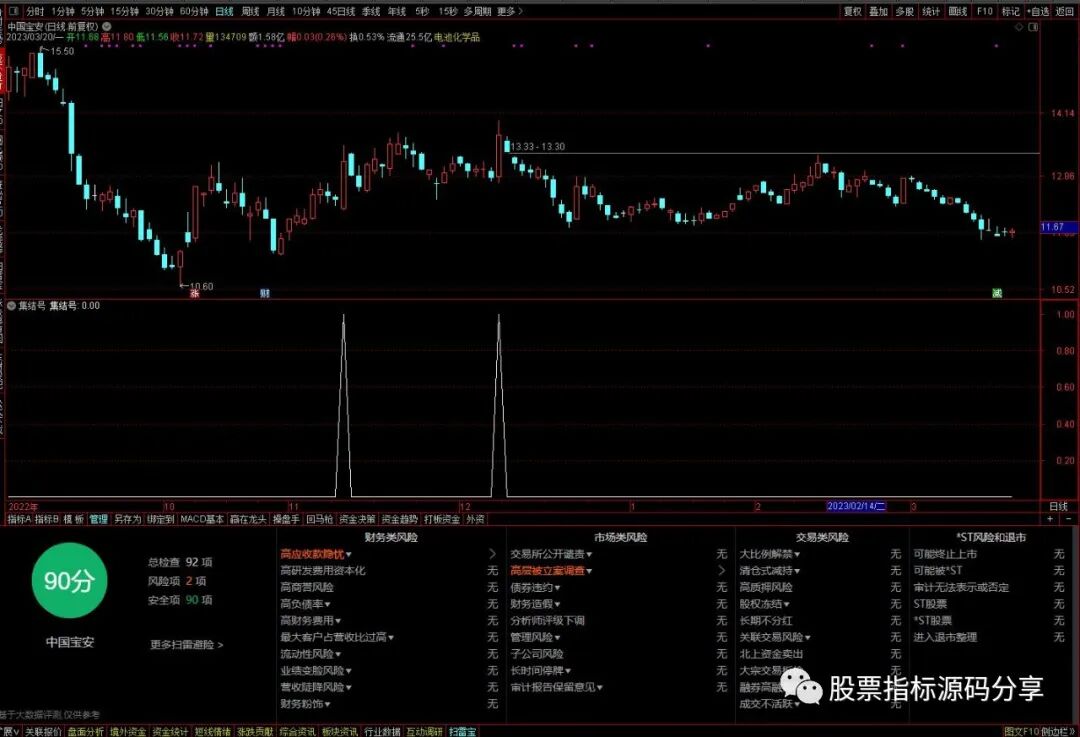Viewport: 1080px width, 737px height.
Task: Open the 资金统计 bottom tab
Action: point(170,731)
